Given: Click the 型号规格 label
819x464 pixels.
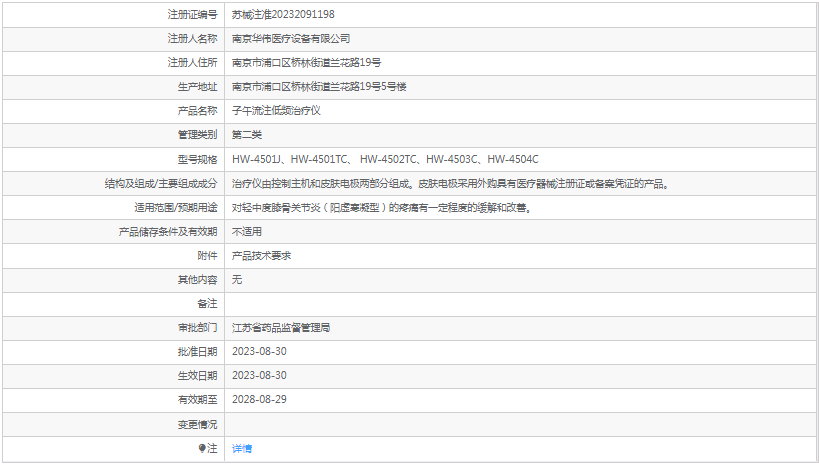Looking at the screenshot, I should coord(197,159).
